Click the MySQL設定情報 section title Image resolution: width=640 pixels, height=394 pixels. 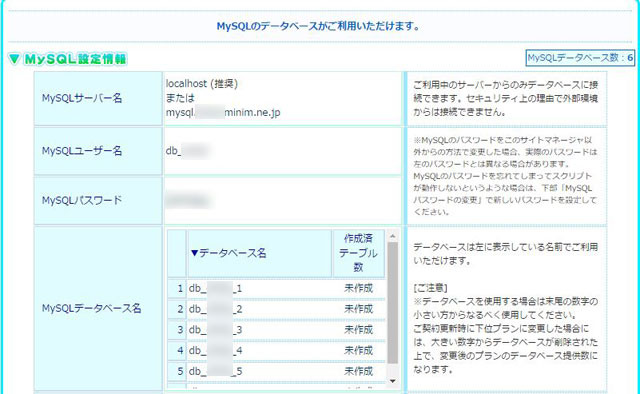[76, 59]
